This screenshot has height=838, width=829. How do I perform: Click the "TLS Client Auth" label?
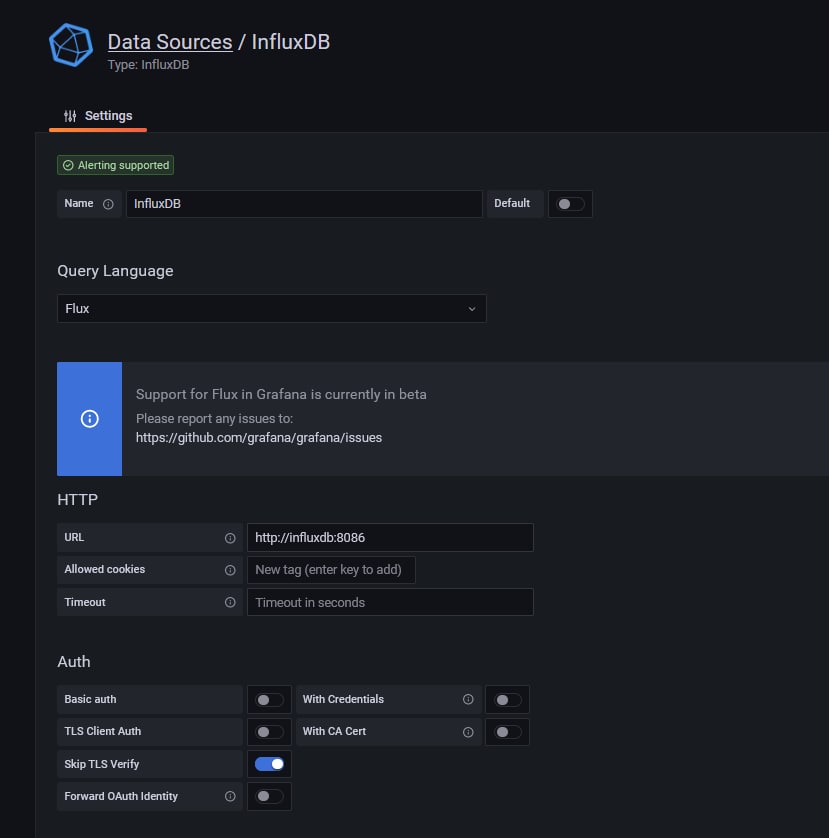click(x=103, y=731)
